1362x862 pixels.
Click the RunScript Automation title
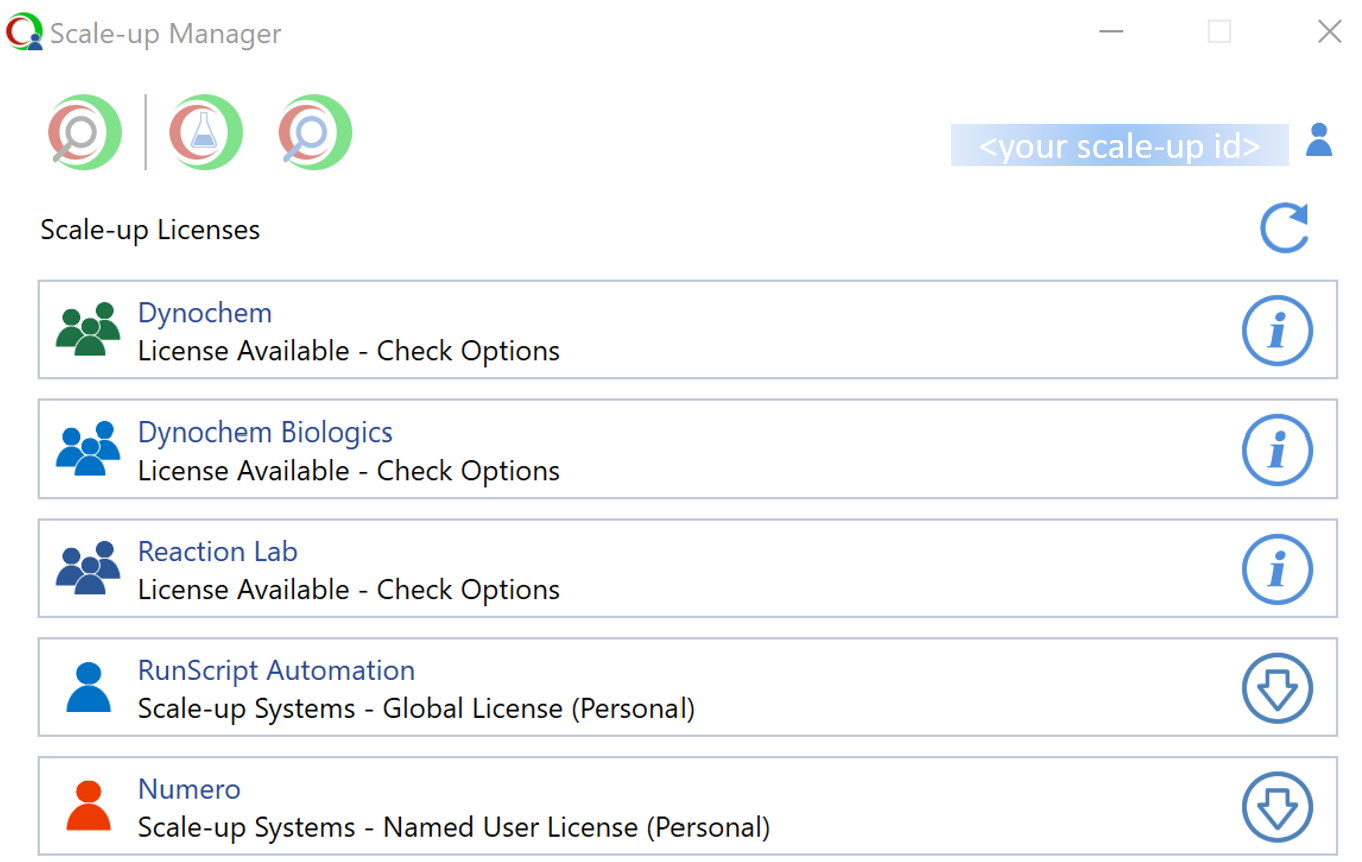pyautogui.click(x=276, y=670)
